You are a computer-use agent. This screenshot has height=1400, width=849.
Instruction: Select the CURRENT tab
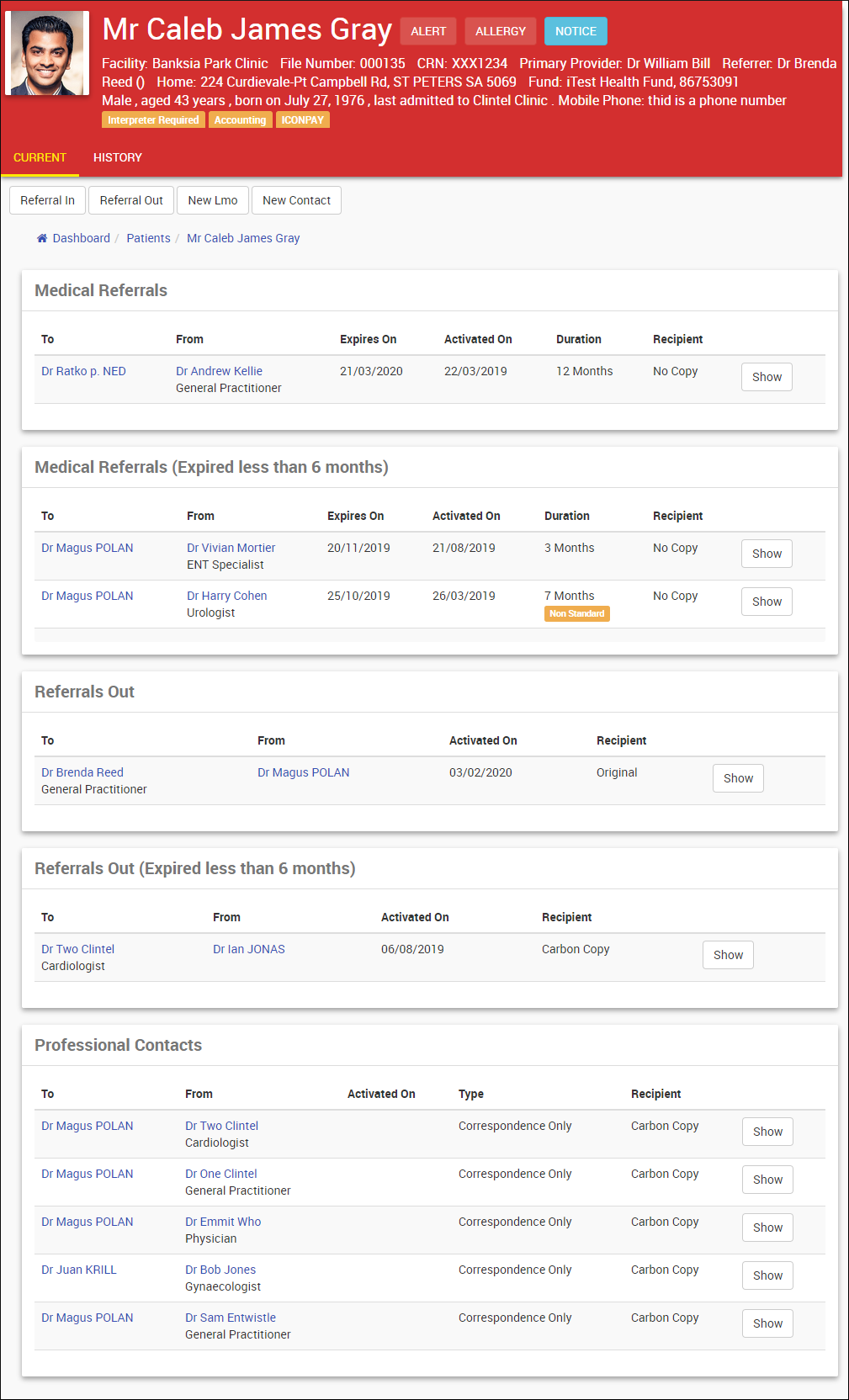(40, 157)
